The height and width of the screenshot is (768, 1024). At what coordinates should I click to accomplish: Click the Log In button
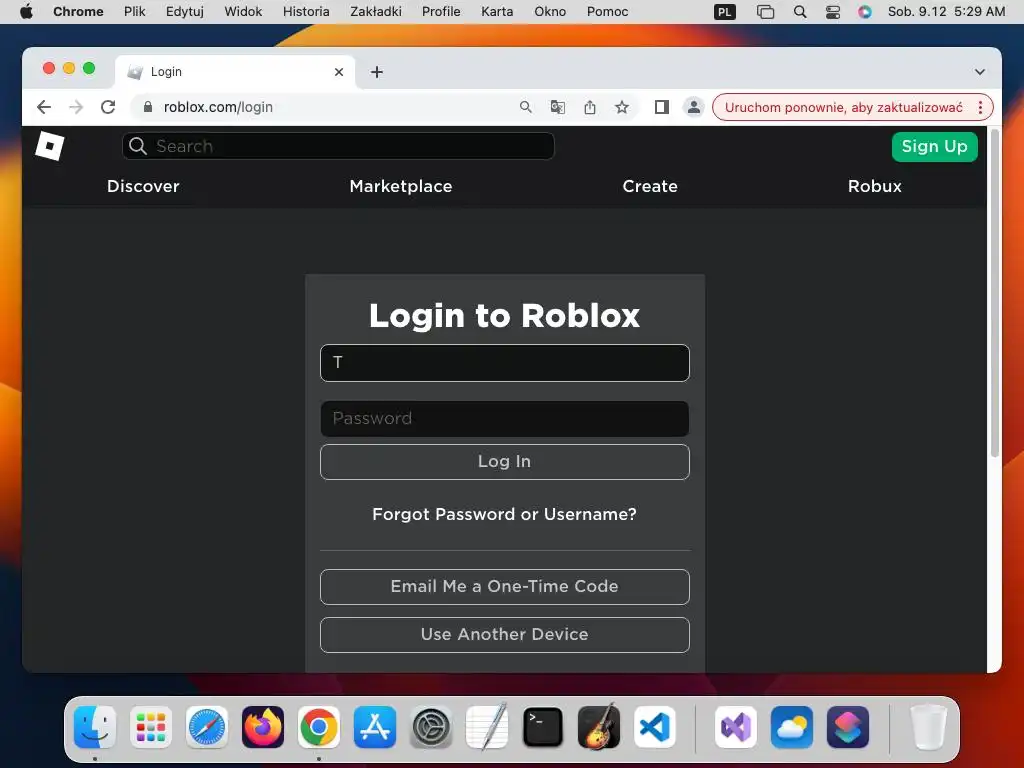pyautogui.click(x=505, y=462)
